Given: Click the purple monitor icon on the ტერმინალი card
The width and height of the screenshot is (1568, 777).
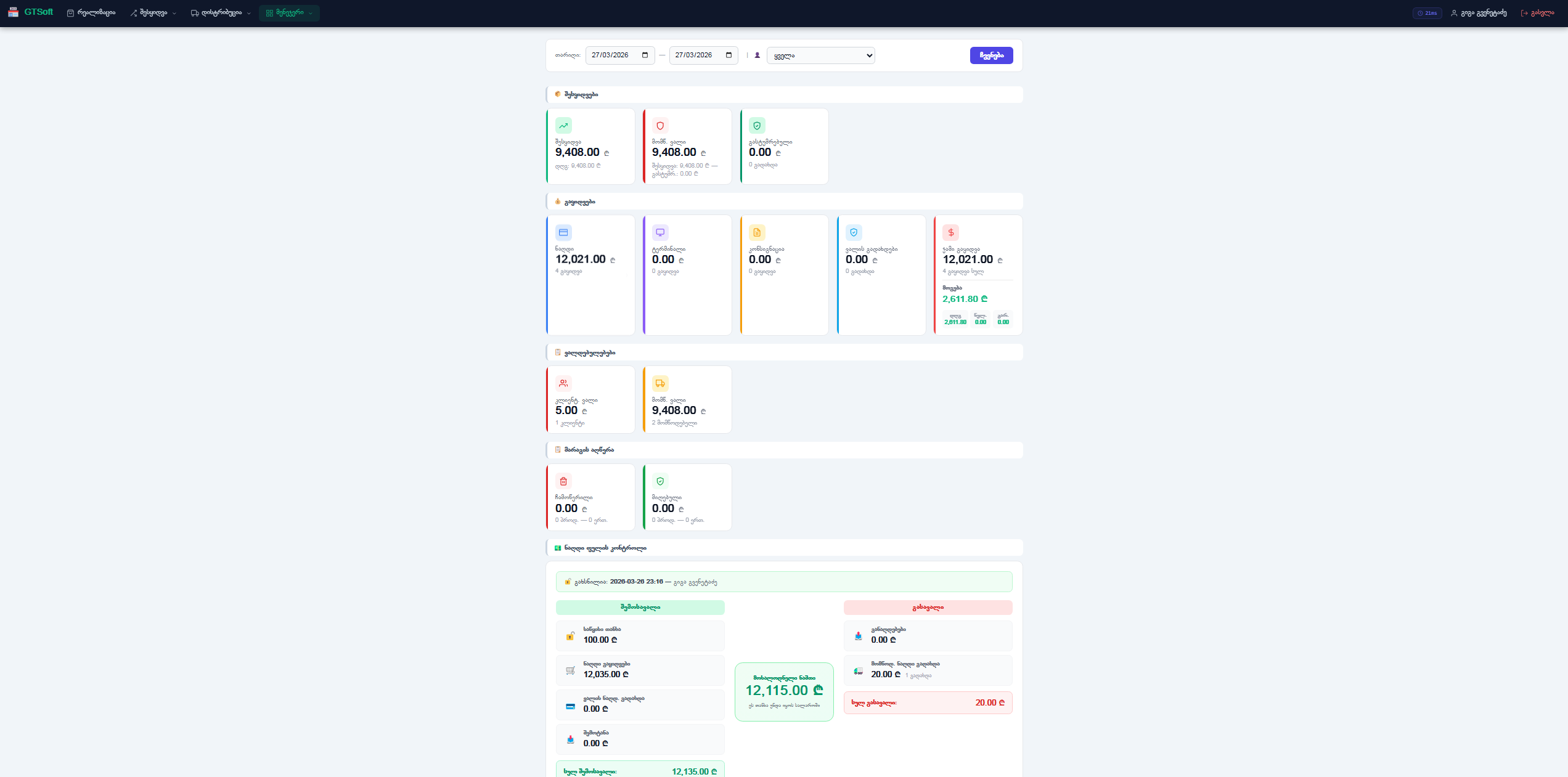Looking at the screenshot, I should point(660,232).
